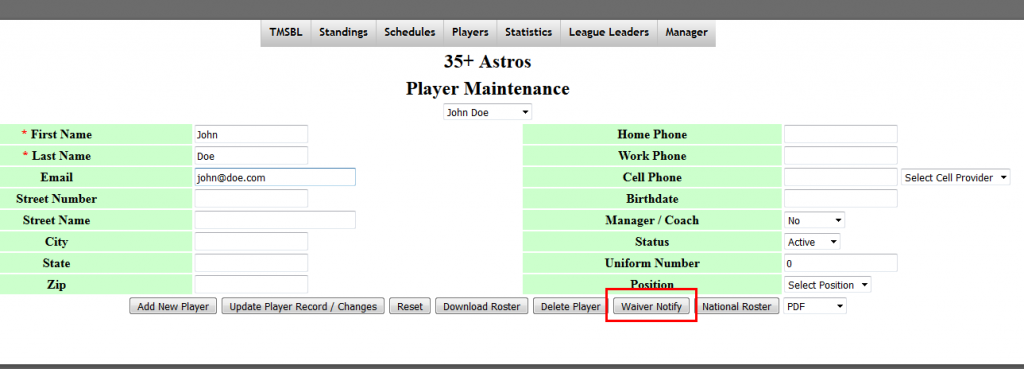The width and height of the screenshot is (1024, 369).
Task: Click the Birthdate input field
Action: pyautogui.click(x=840, y=199)
